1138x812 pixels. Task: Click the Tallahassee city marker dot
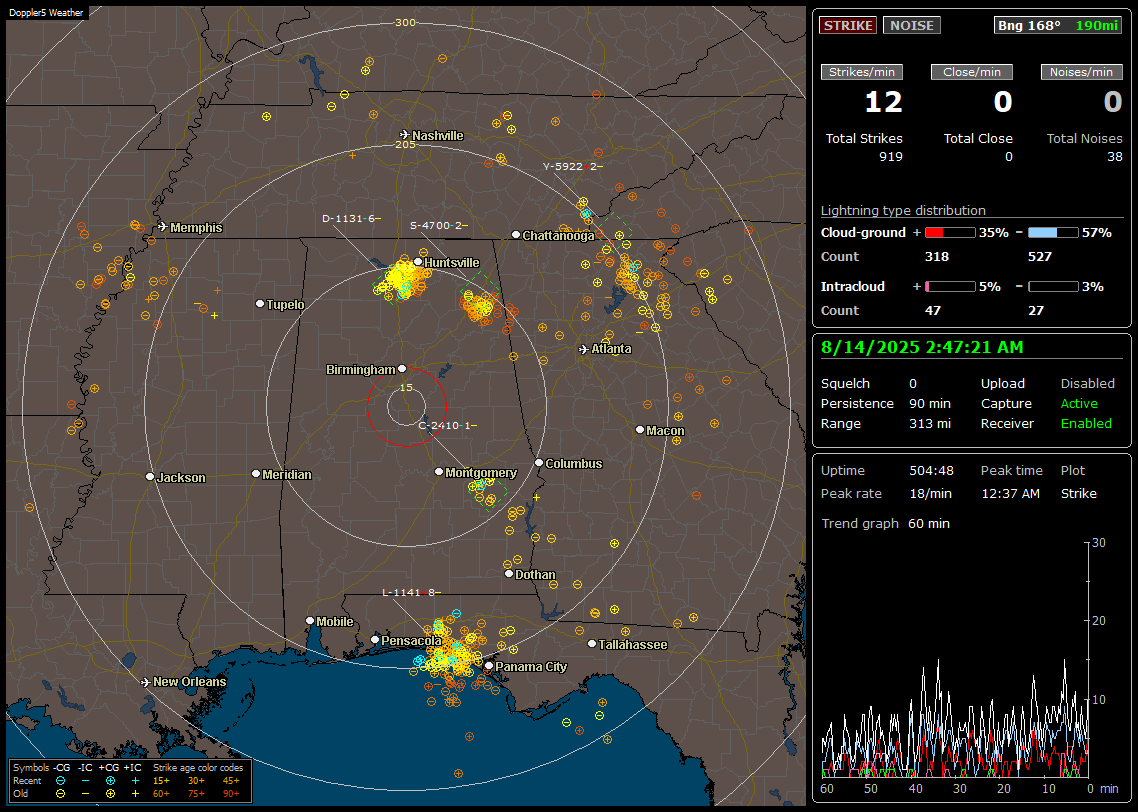[x=592, y=644]
